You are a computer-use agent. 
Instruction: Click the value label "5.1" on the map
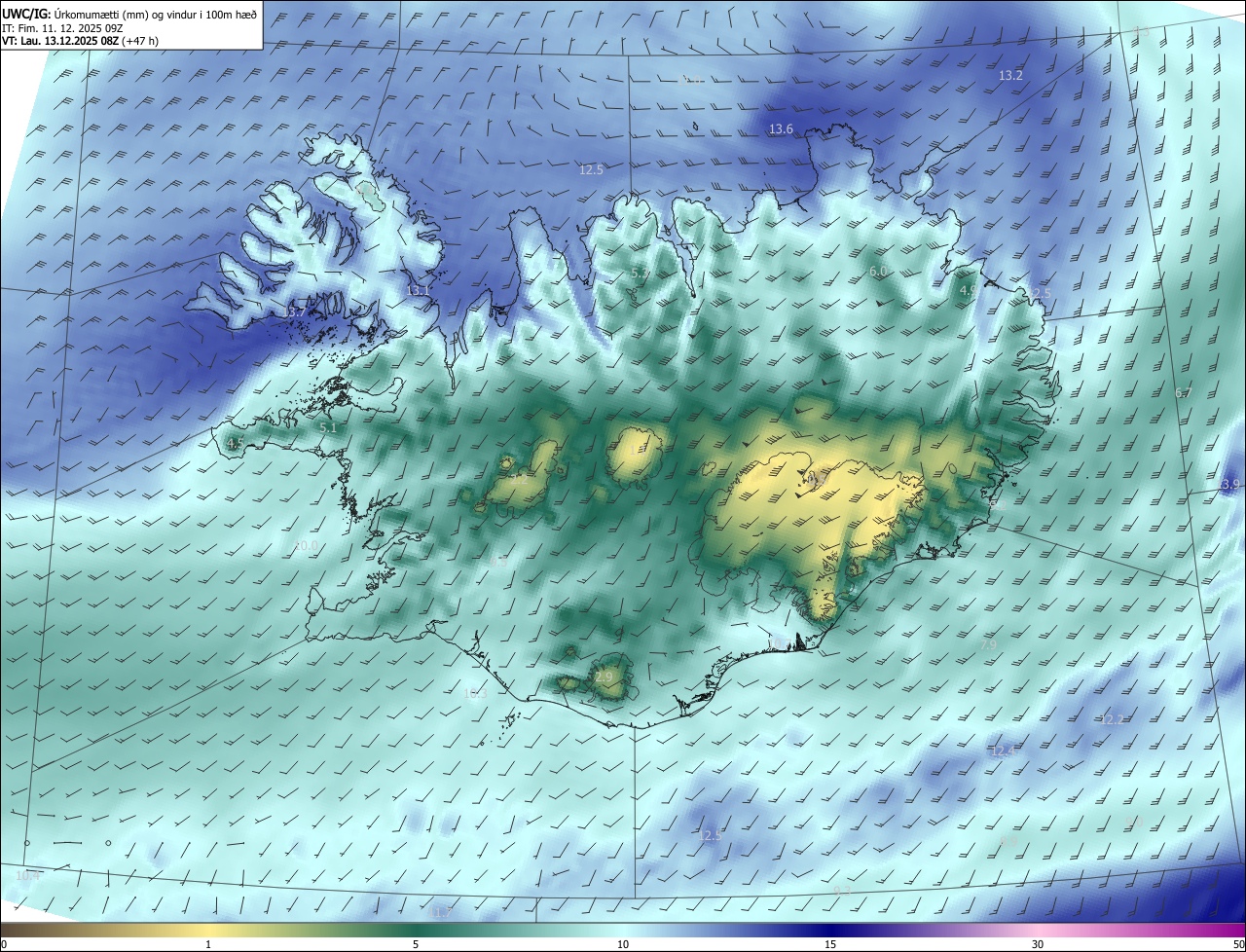pos(328,427)
